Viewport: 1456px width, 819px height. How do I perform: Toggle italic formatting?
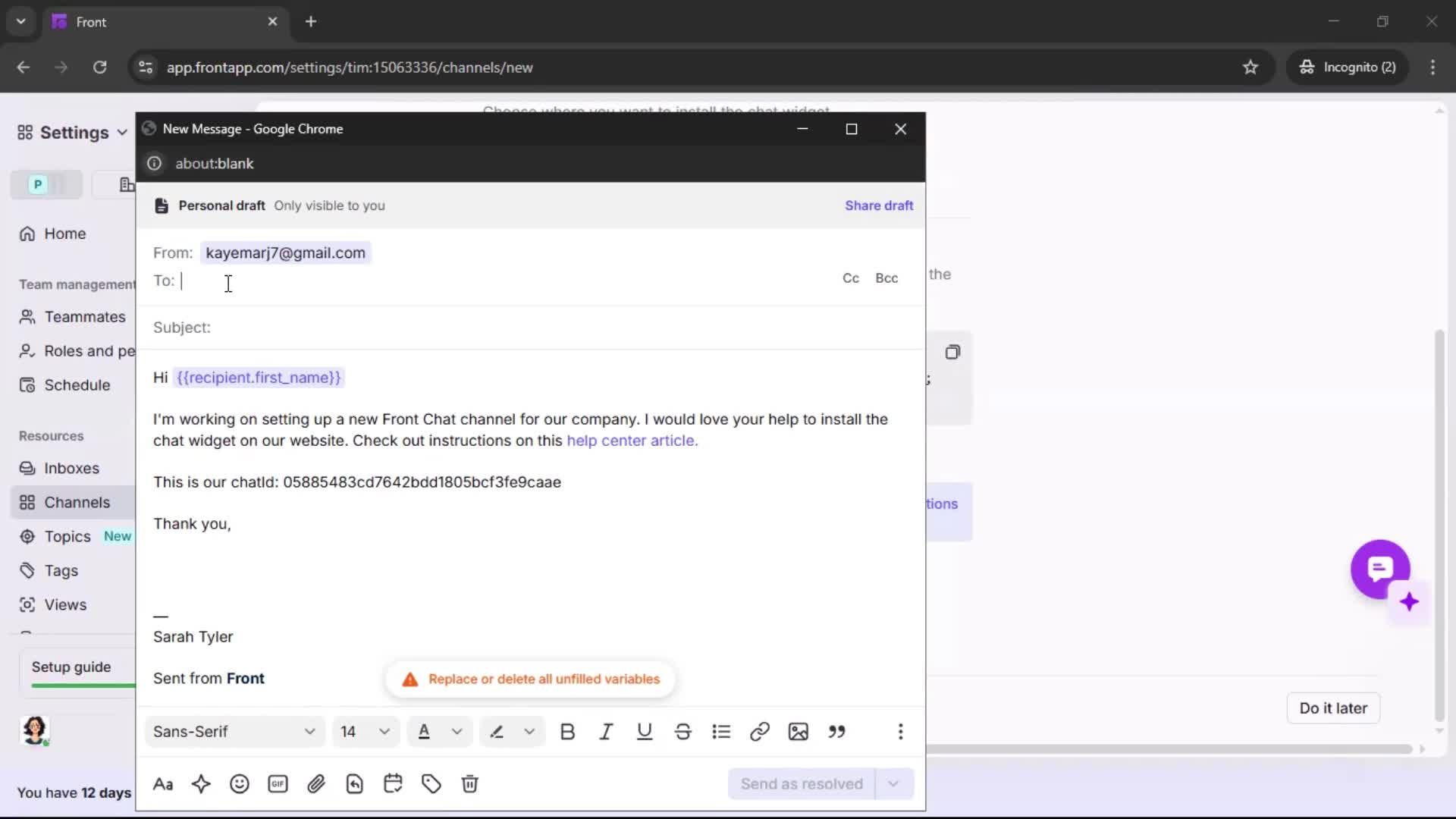pyautogui.click(x=606, y=731)
